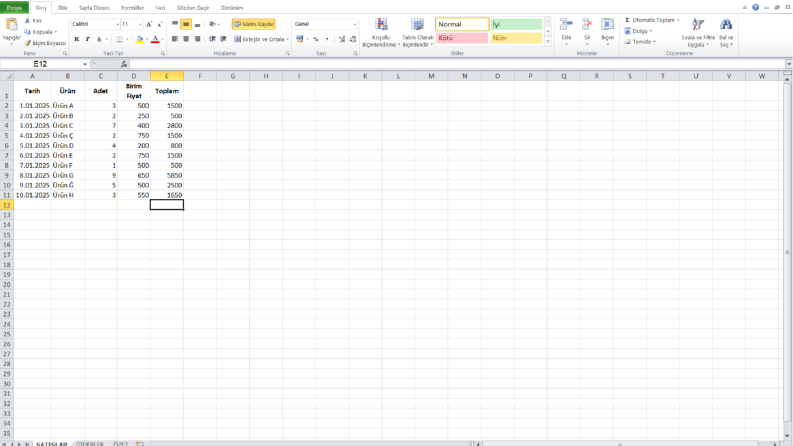Switch to Formüller tab
Image resolution: width=793 pixels, height=446 pixels.
[133, 8]
